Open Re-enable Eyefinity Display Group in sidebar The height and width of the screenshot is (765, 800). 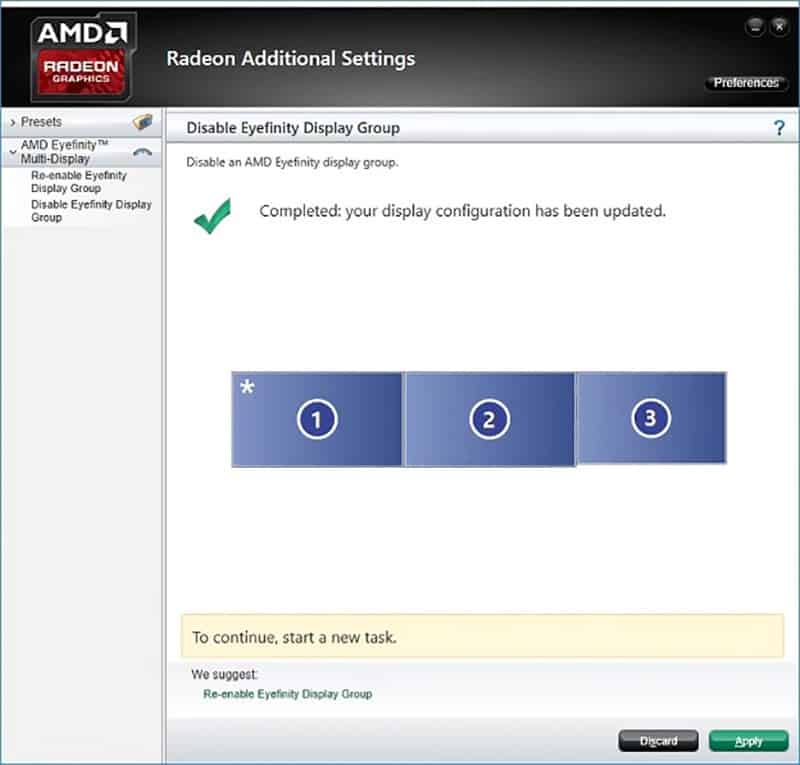coord(79,182)
